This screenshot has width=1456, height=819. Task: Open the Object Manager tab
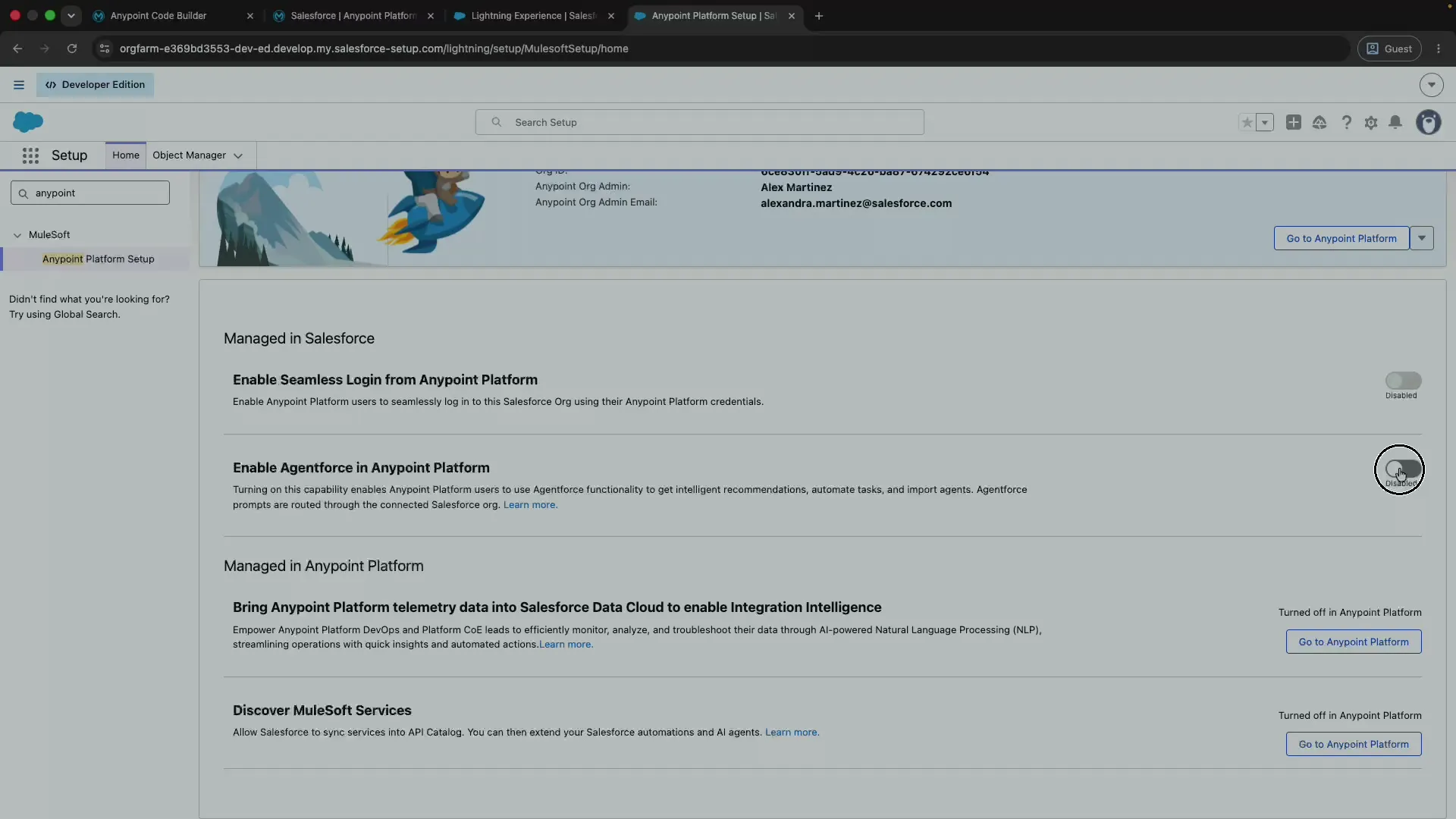(189, 155)
